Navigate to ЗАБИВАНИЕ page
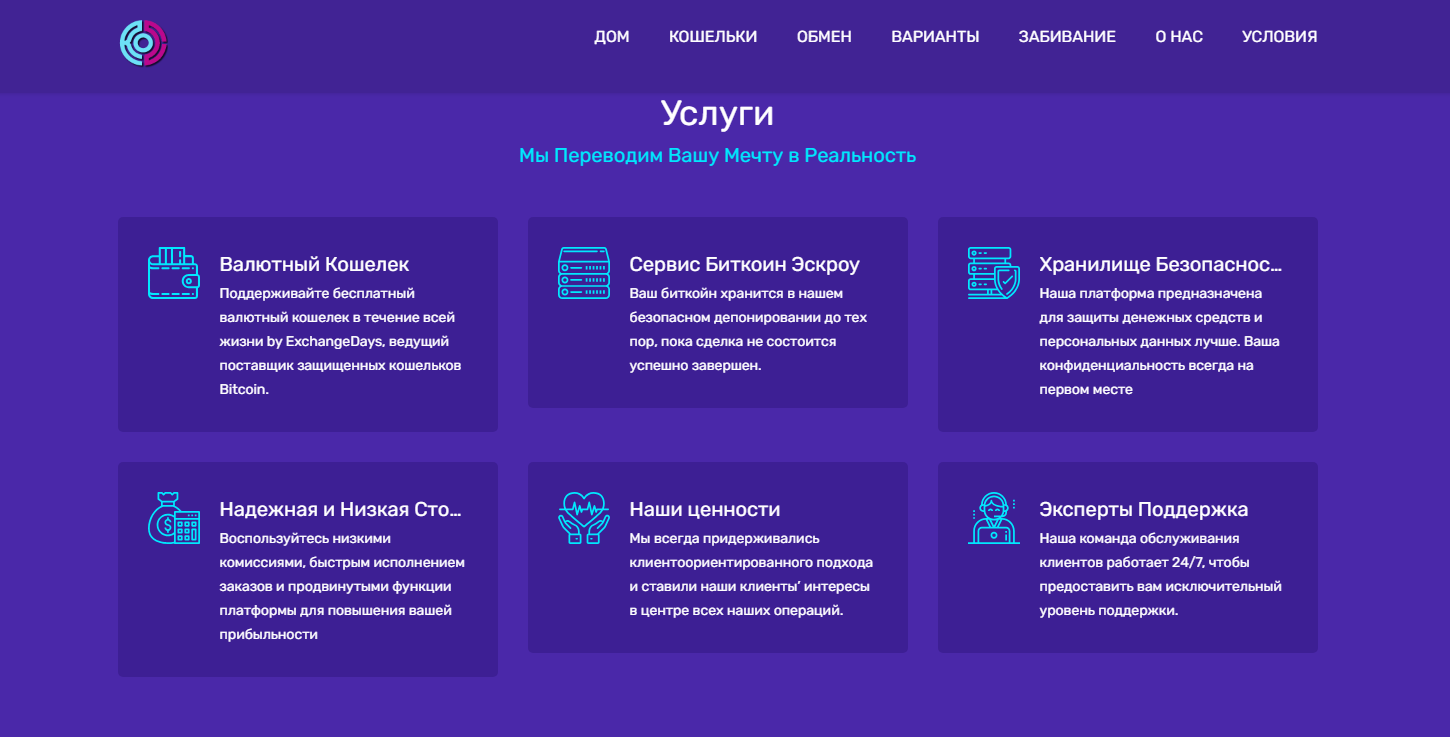Image resolution: width=1450 pixels, height=737 pixels. [x=1067, y=37]
